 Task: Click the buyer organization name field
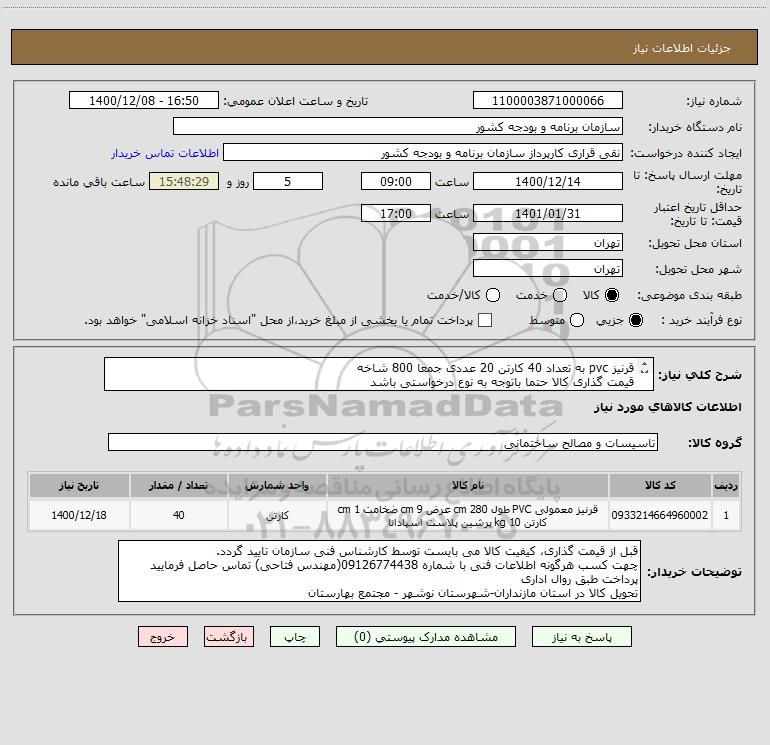[398, 127]
